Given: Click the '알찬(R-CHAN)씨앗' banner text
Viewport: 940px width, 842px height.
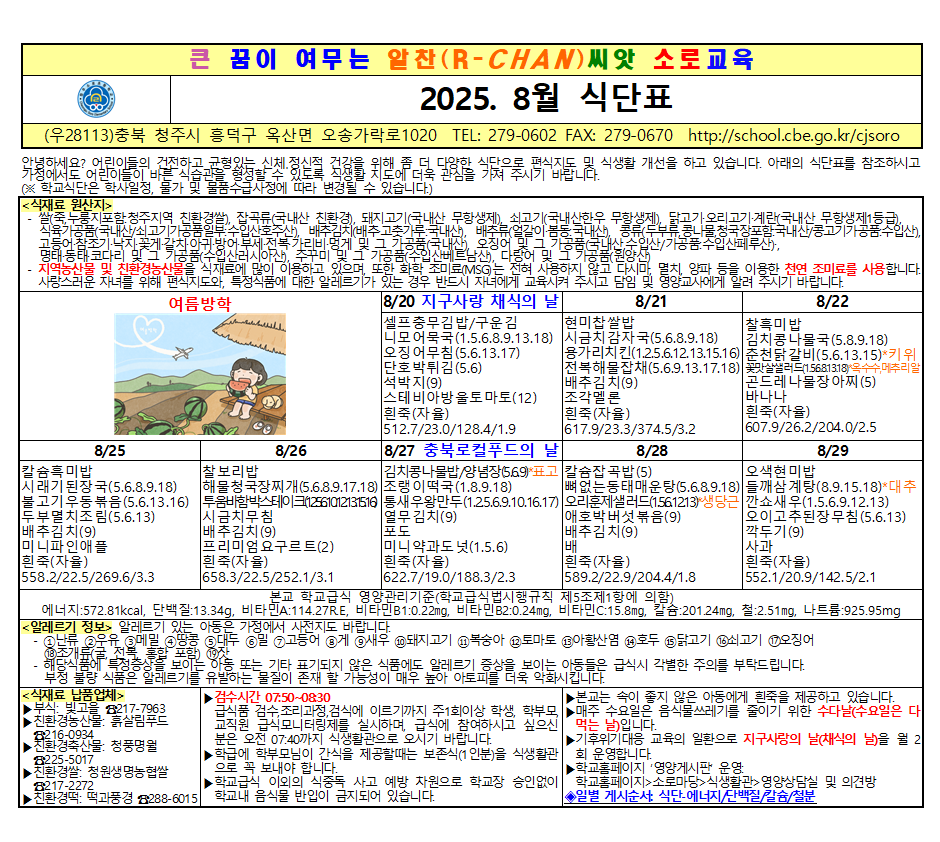Looking at the screenshot, I should [511, 59].
